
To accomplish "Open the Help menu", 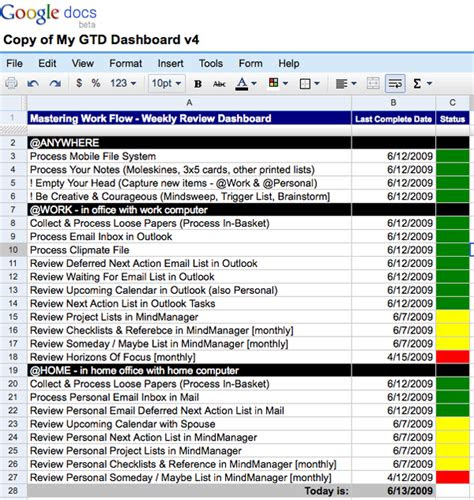I will tap(289, 63).
